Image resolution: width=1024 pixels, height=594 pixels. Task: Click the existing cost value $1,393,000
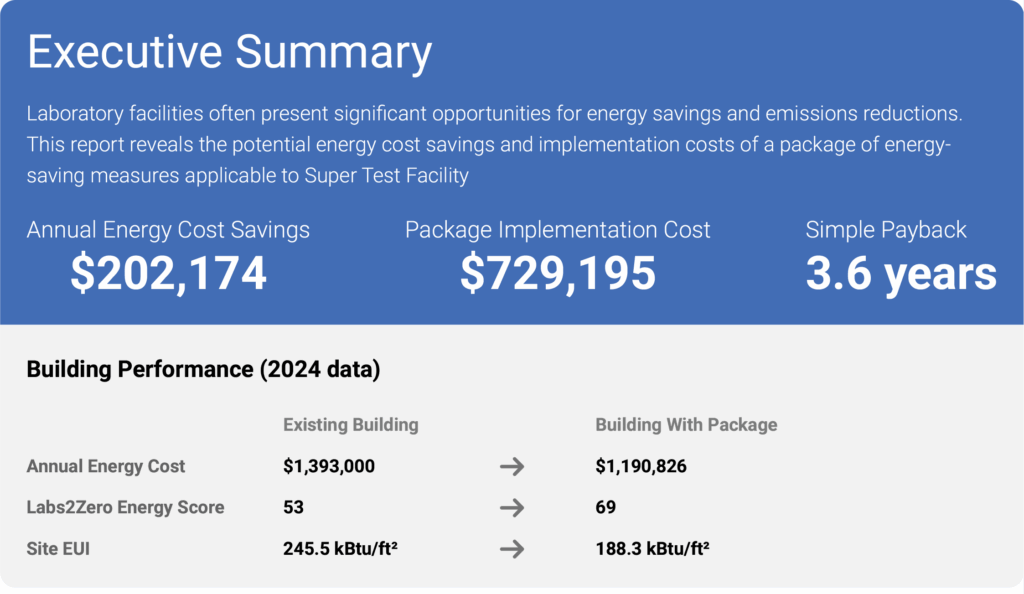329,466
